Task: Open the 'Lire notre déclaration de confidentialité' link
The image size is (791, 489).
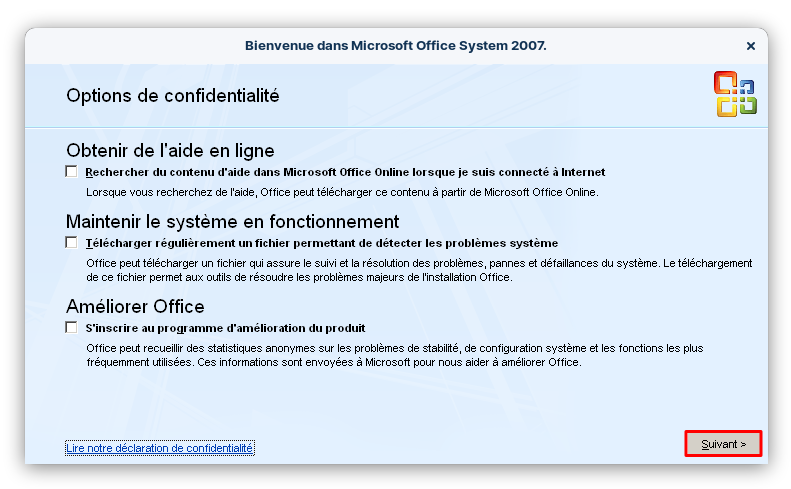Action: pos(159,448)
